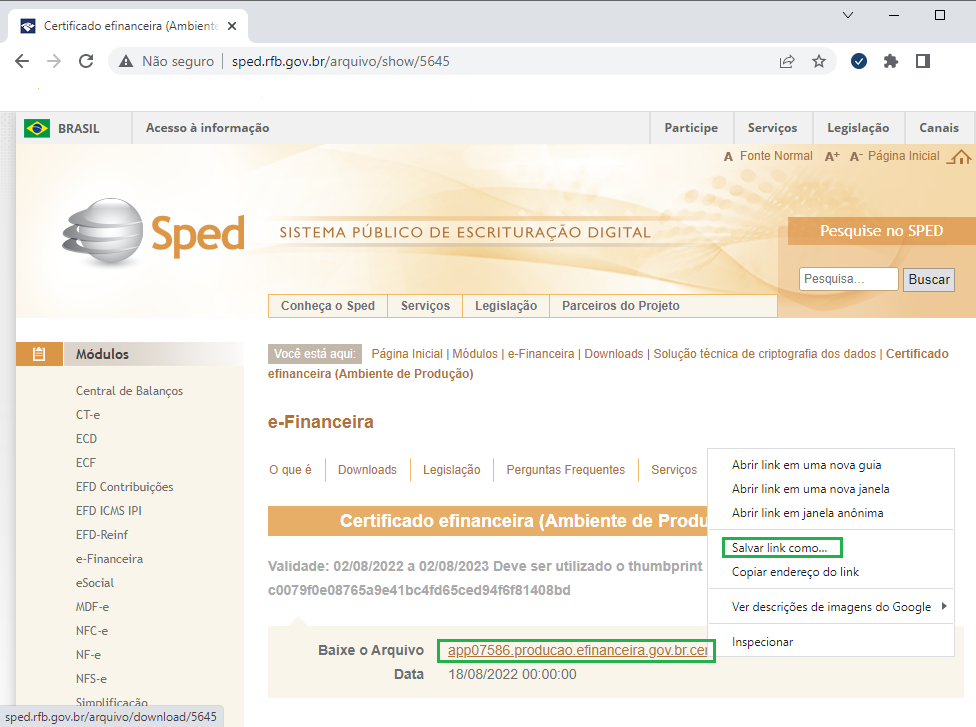This screenshot has height=727, width=976.
Task: Open EFD ICMS IPI in sidebar
Action: (109, 510)
